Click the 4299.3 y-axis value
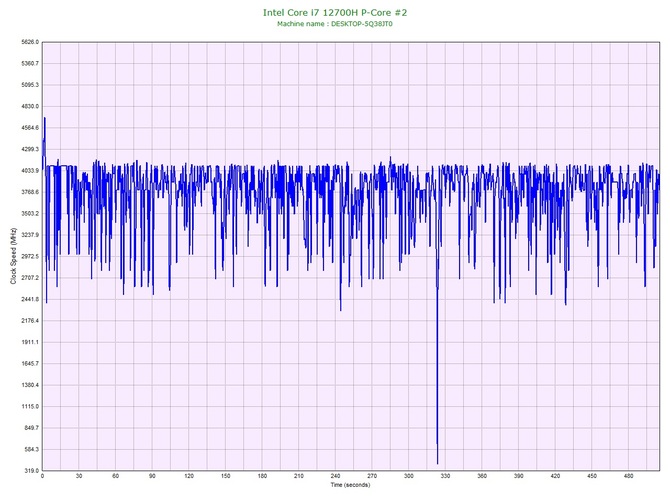The height and width of the screenshot is (502, 670). [30, 150]
